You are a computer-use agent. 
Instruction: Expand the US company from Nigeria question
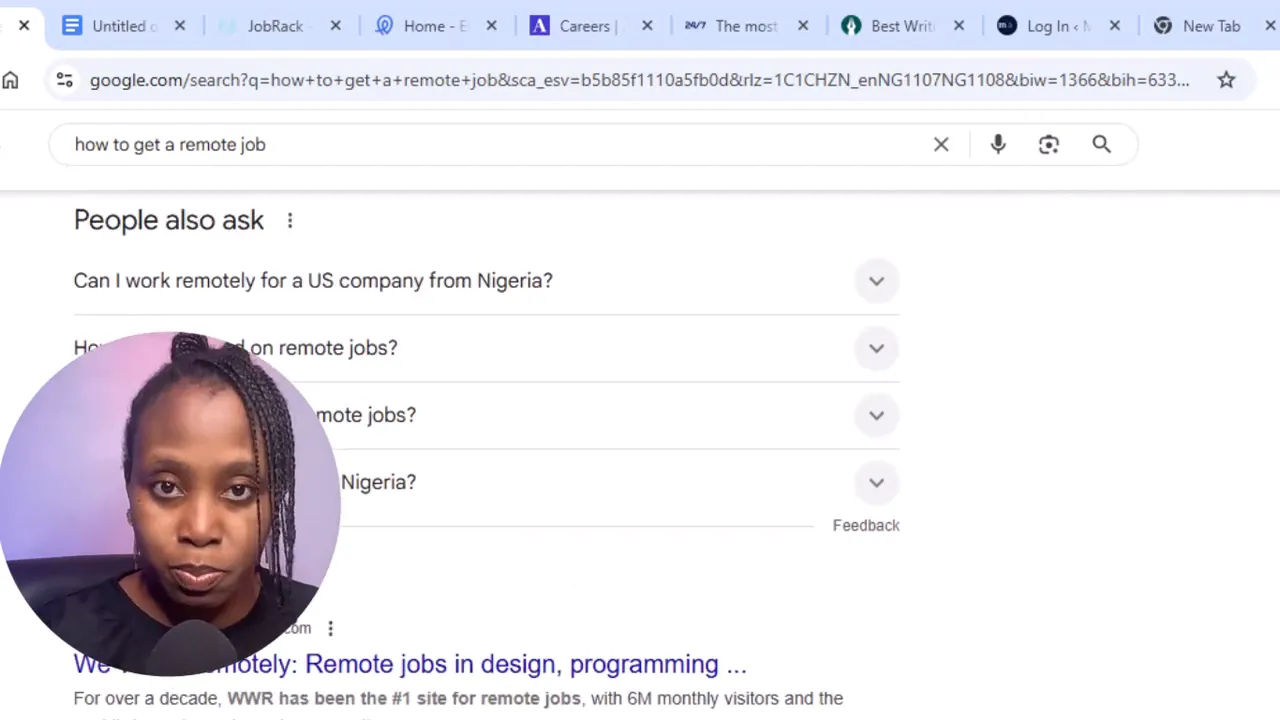[x=876, y=281]
